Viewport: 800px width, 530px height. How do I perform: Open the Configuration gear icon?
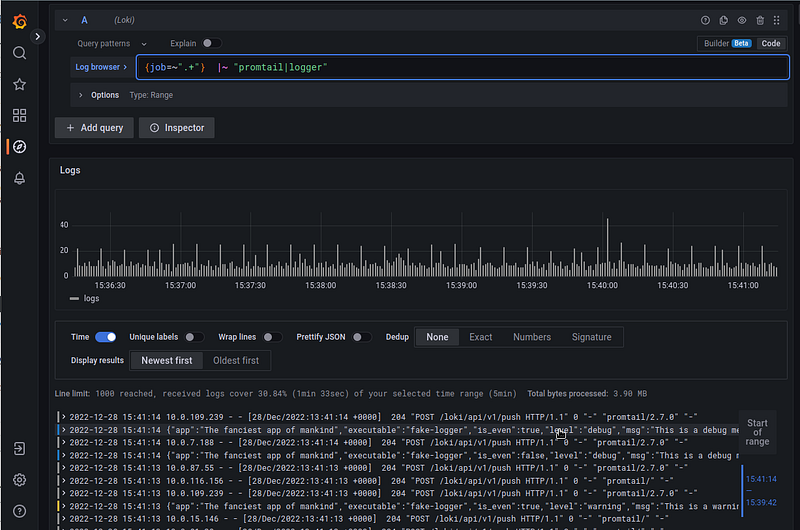point(19,480)
